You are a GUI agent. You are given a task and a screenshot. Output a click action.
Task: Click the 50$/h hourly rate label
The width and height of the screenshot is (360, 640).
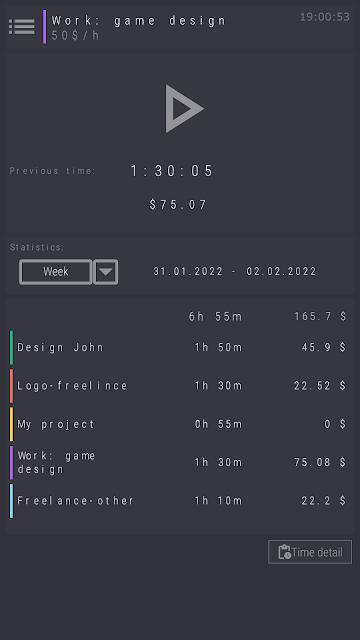click(x=76, y=36)
